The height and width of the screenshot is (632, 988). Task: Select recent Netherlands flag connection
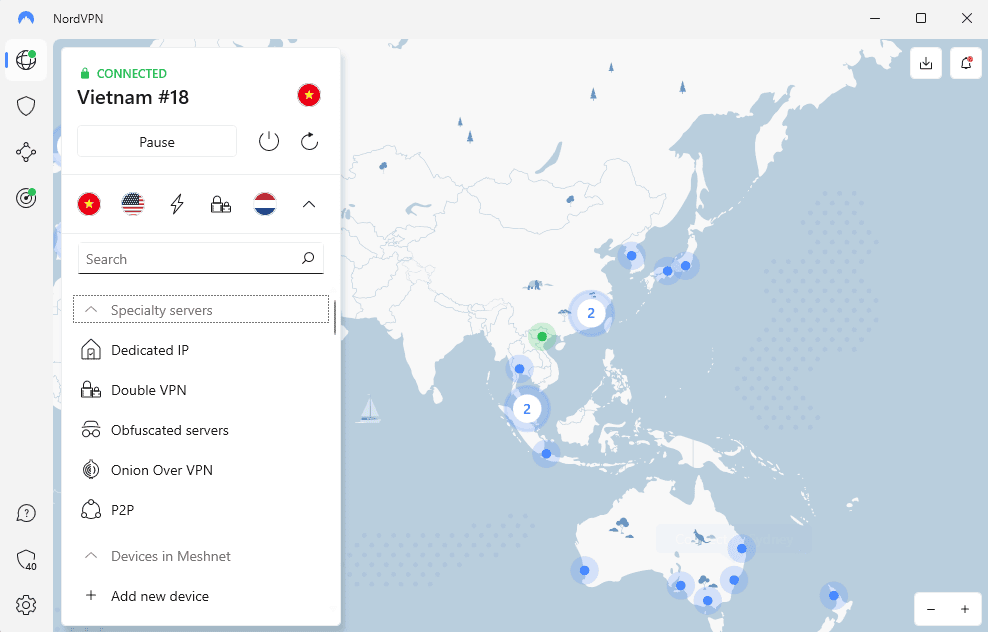(x=265, y=204)
